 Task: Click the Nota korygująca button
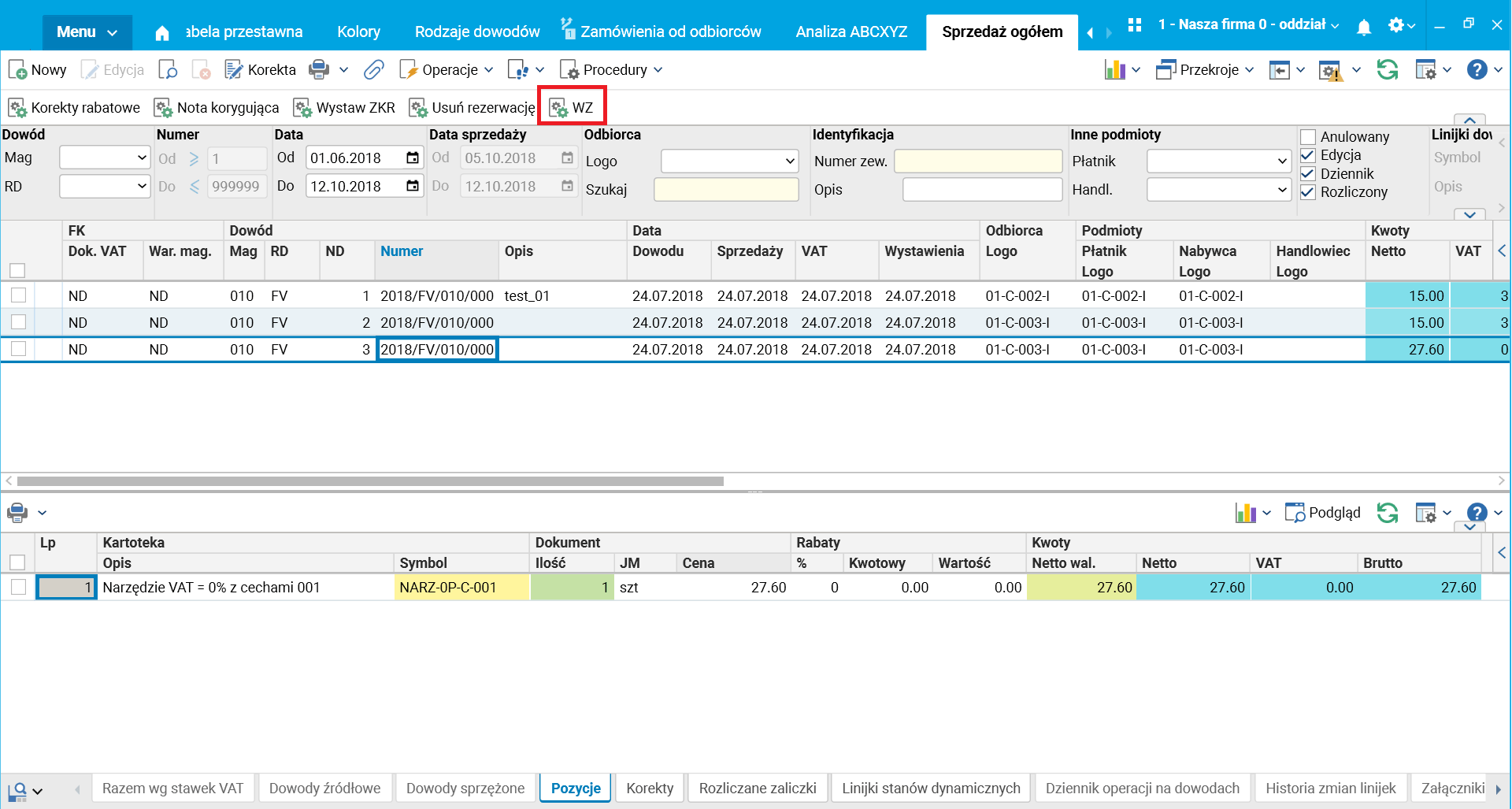[x=217, y=107]
